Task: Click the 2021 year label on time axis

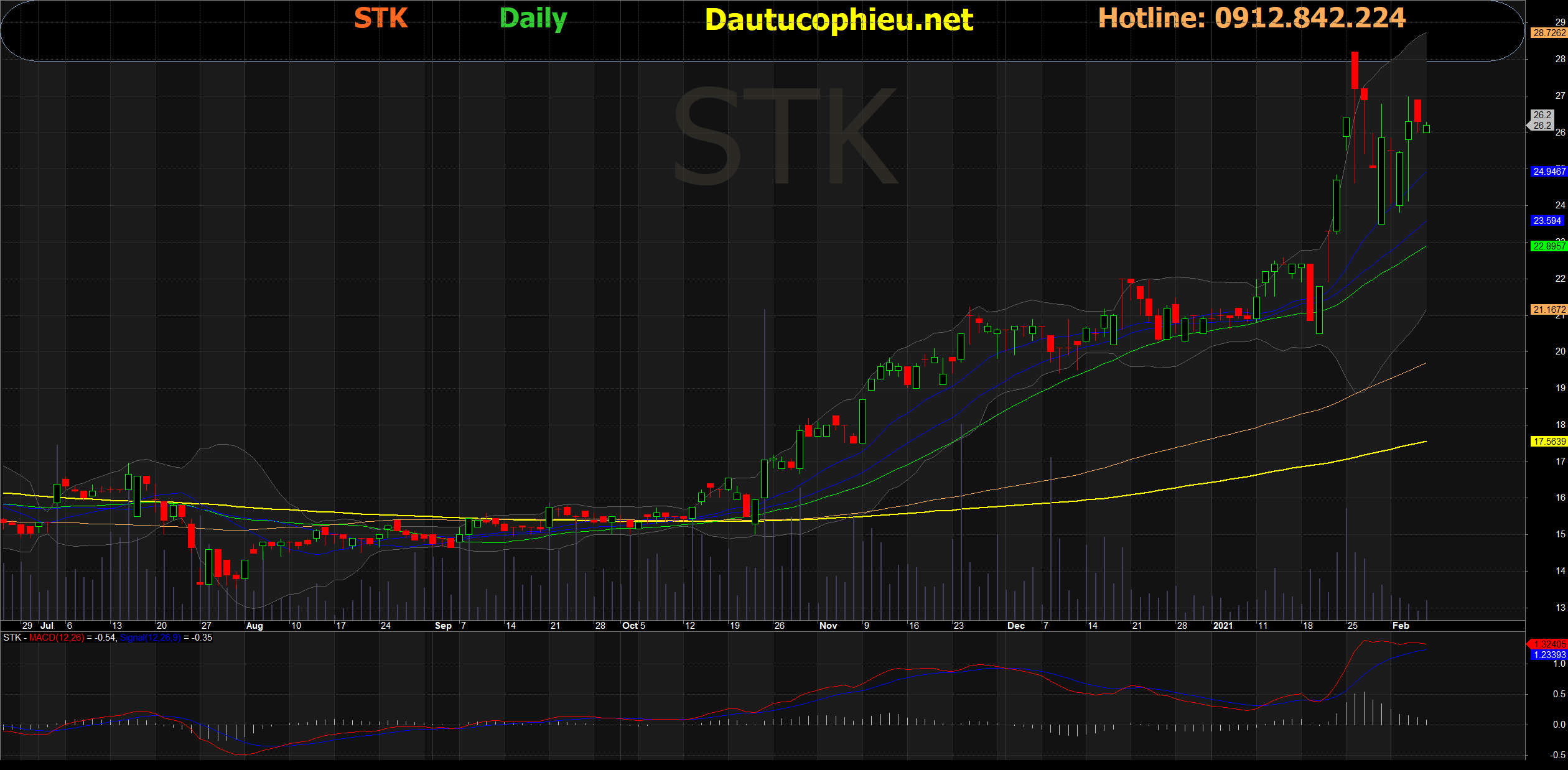Action: [1223, 626]
